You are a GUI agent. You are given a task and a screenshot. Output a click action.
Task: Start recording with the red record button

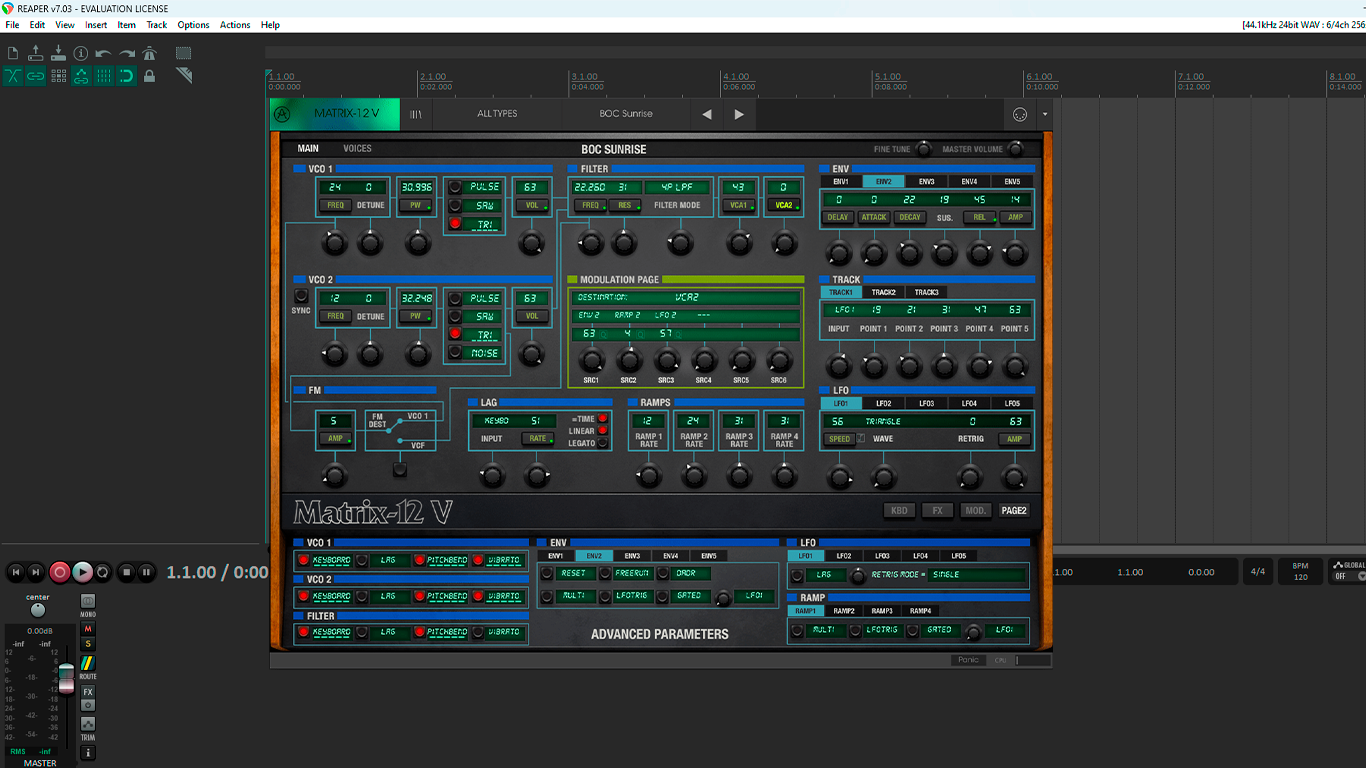[x=60, y=572]
